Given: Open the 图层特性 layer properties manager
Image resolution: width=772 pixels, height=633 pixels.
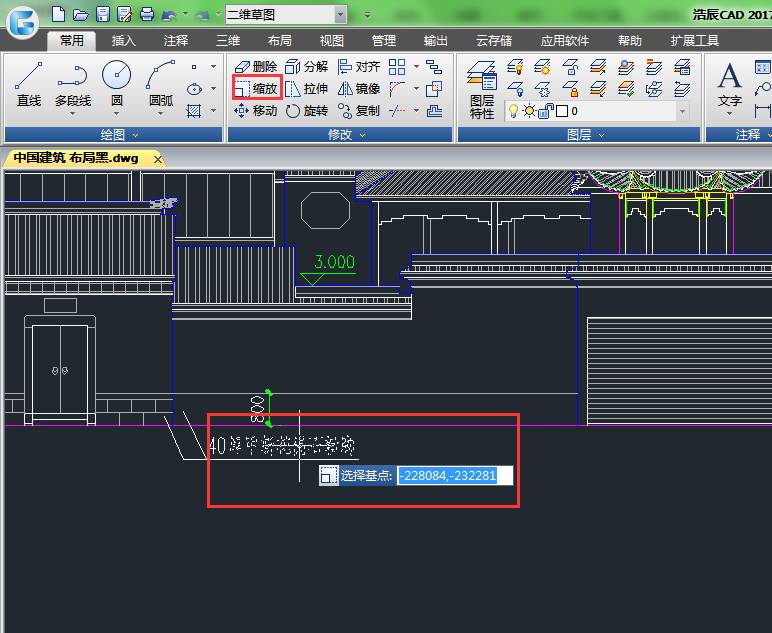Looking at the screenshot, I should 482,88.
